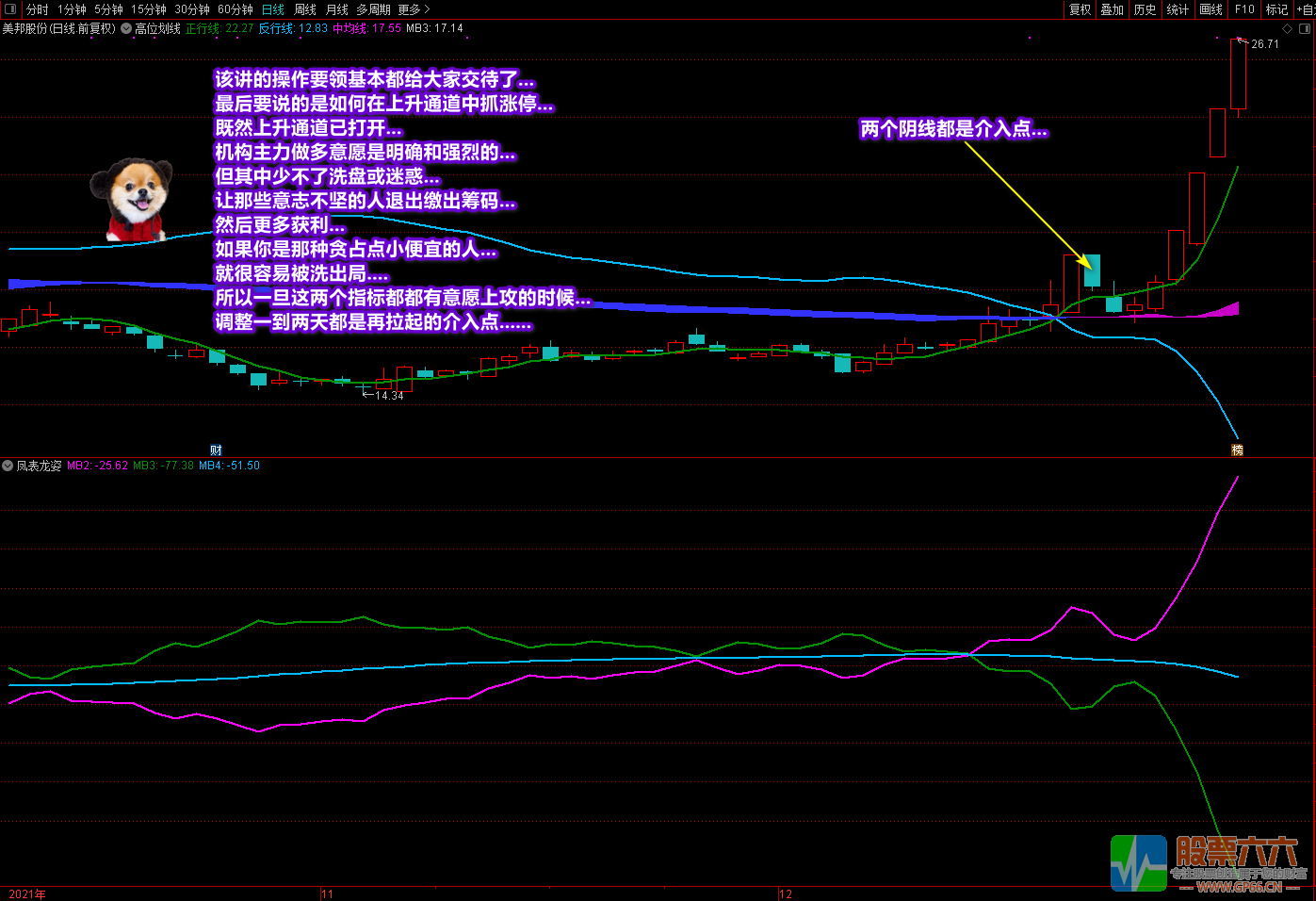Click the stock logo watermark icon
This screenshot has height=901, width=1316.
[1138, 862]
